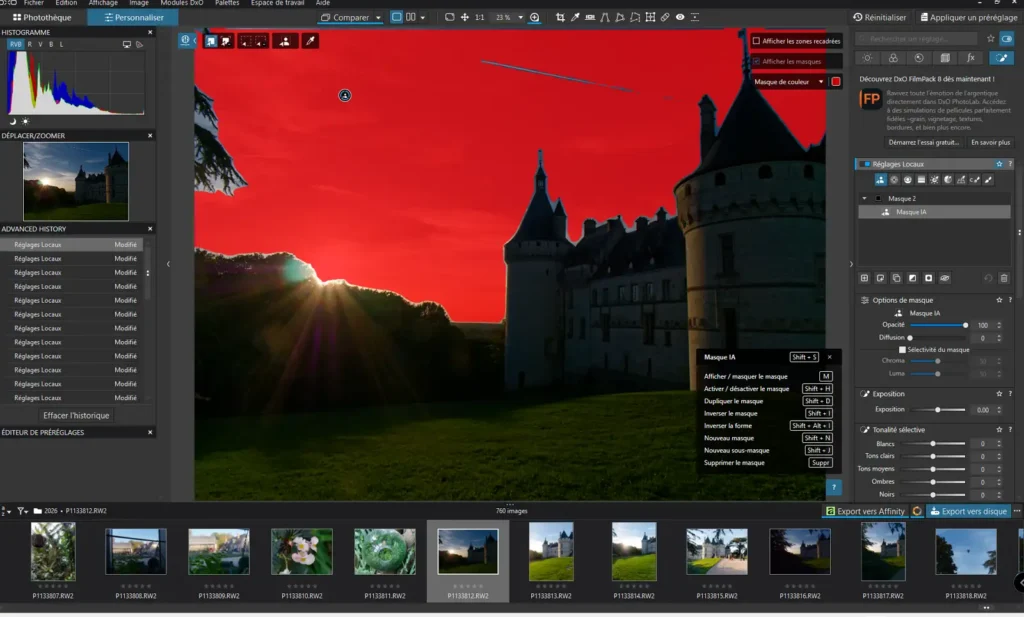1024x617 pixels.
Task: Click the zoom magnifier plus icon
Action: 534,18
